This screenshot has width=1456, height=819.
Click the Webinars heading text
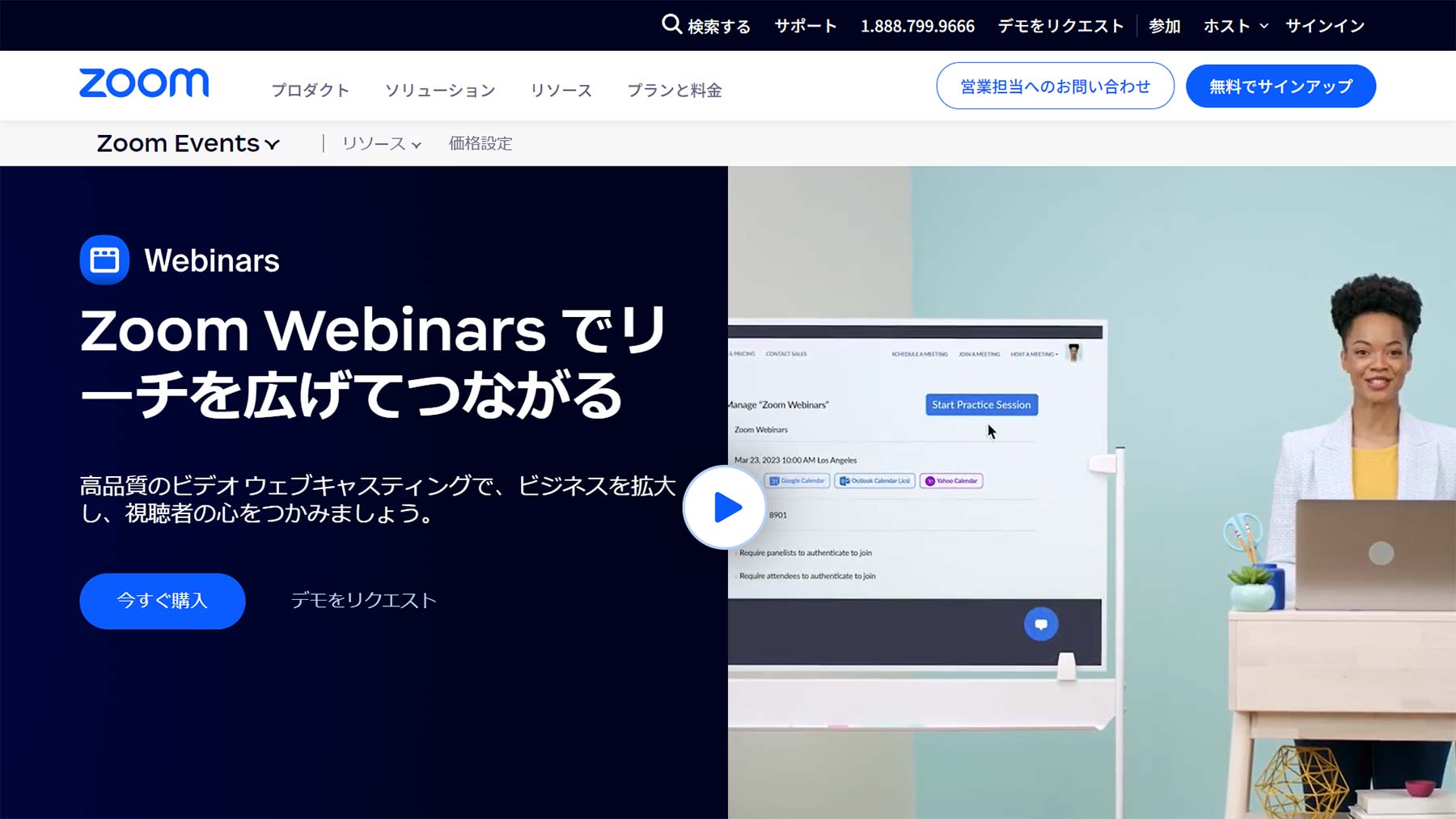(x=212, y=260)
